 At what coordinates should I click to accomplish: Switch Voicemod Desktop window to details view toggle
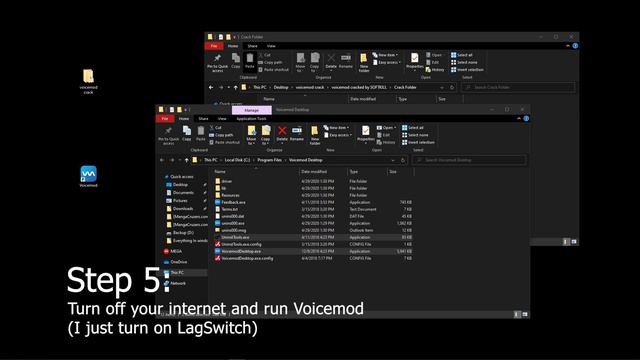[x=517, y=314]
